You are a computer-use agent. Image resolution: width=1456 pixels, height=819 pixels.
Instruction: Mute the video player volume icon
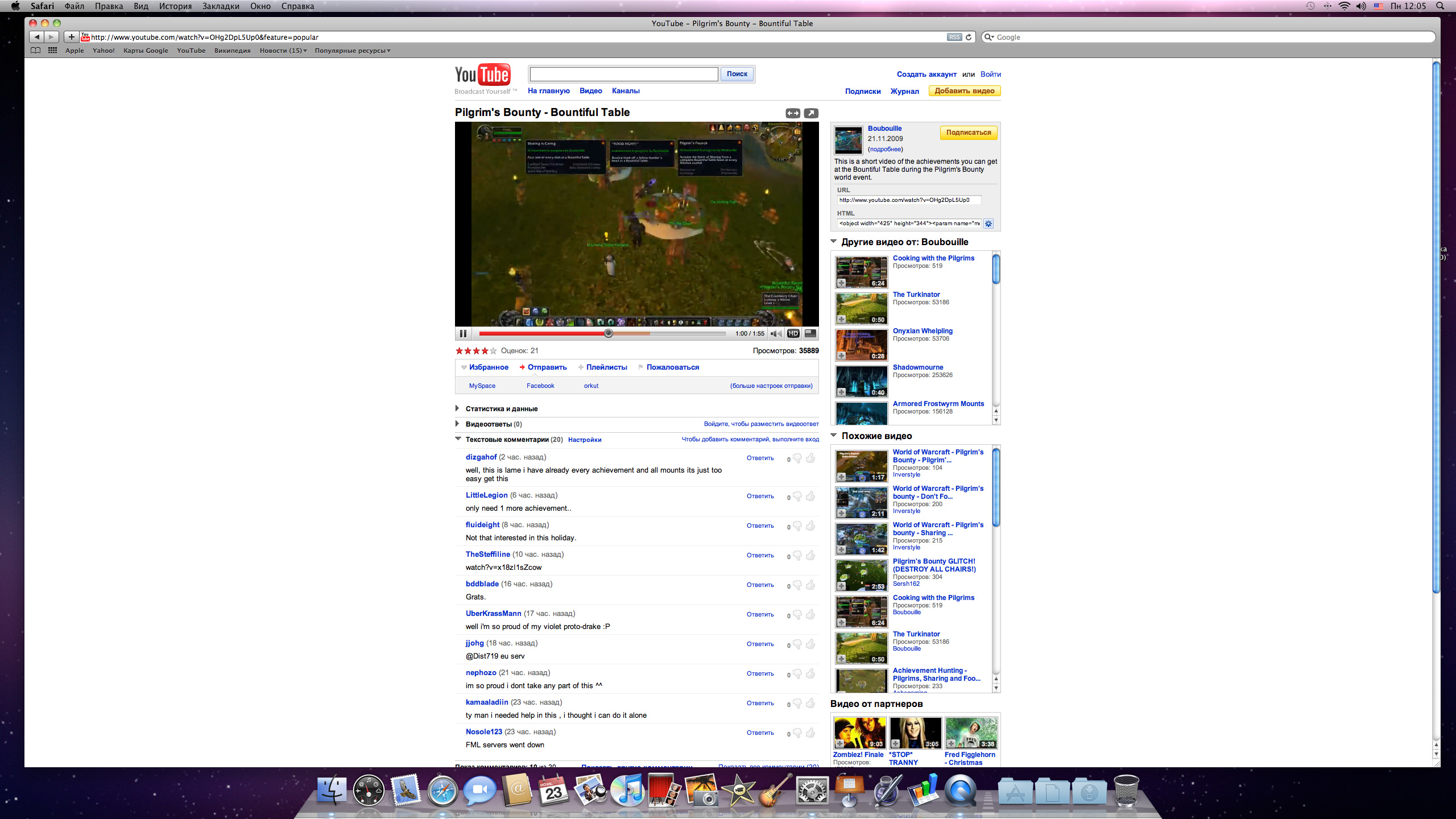[x=776, y=334]
